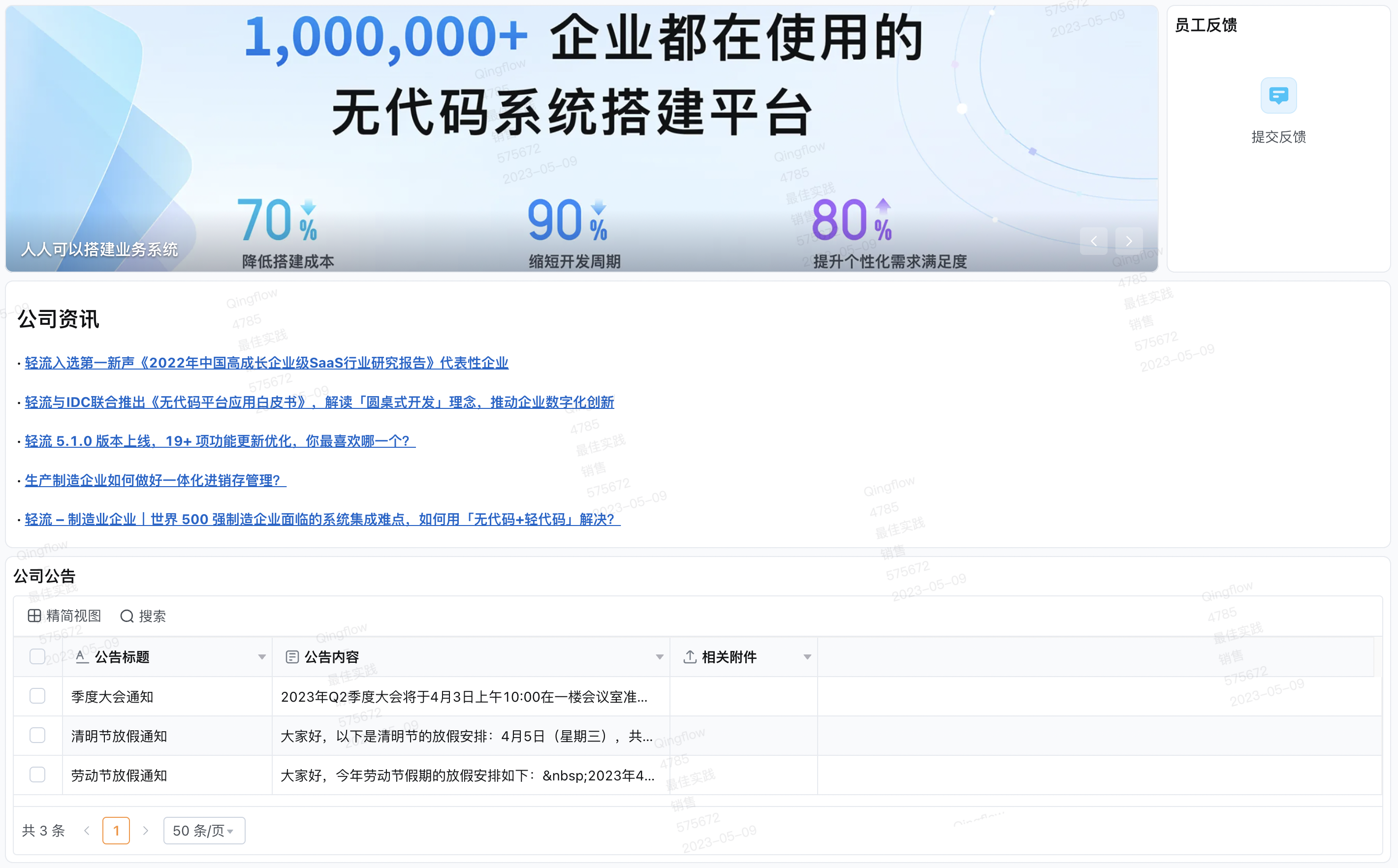Open the 轻流 5.1.0 版本上线 link
Viewport: 1398px width, 868px height.
tap(220, 441)
